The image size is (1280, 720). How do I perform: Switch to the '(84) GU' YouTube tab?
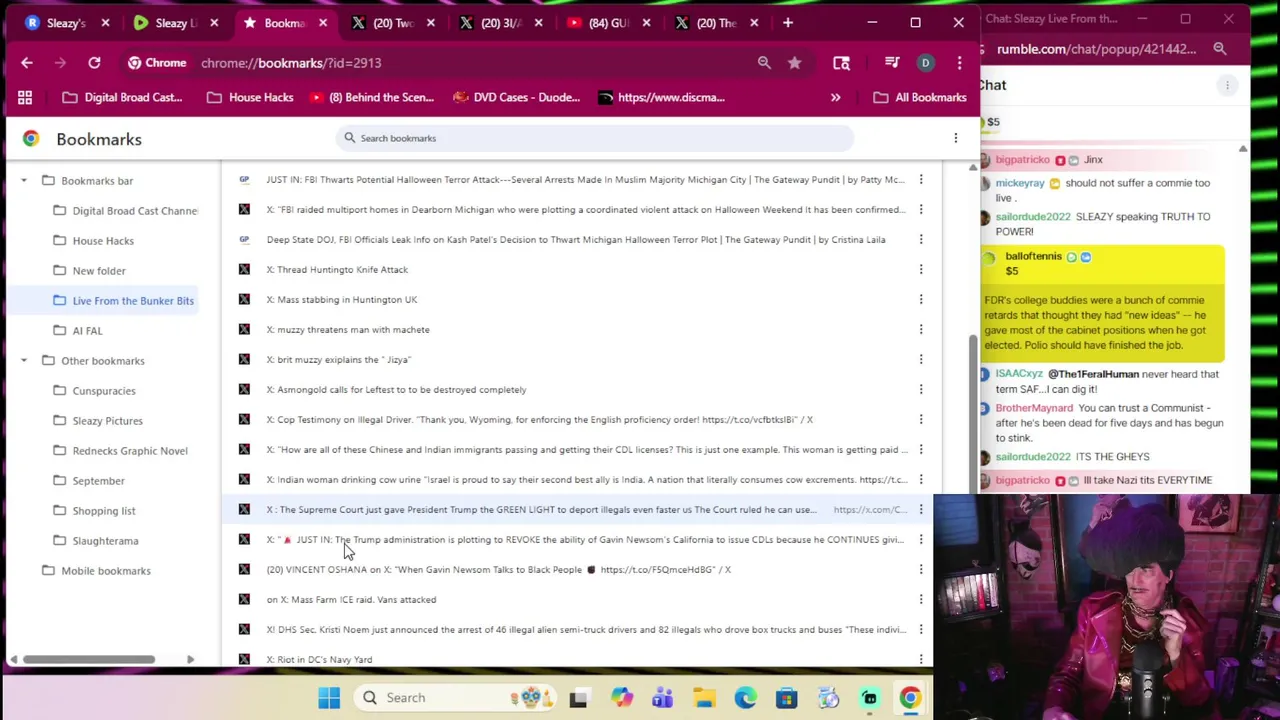608,22
